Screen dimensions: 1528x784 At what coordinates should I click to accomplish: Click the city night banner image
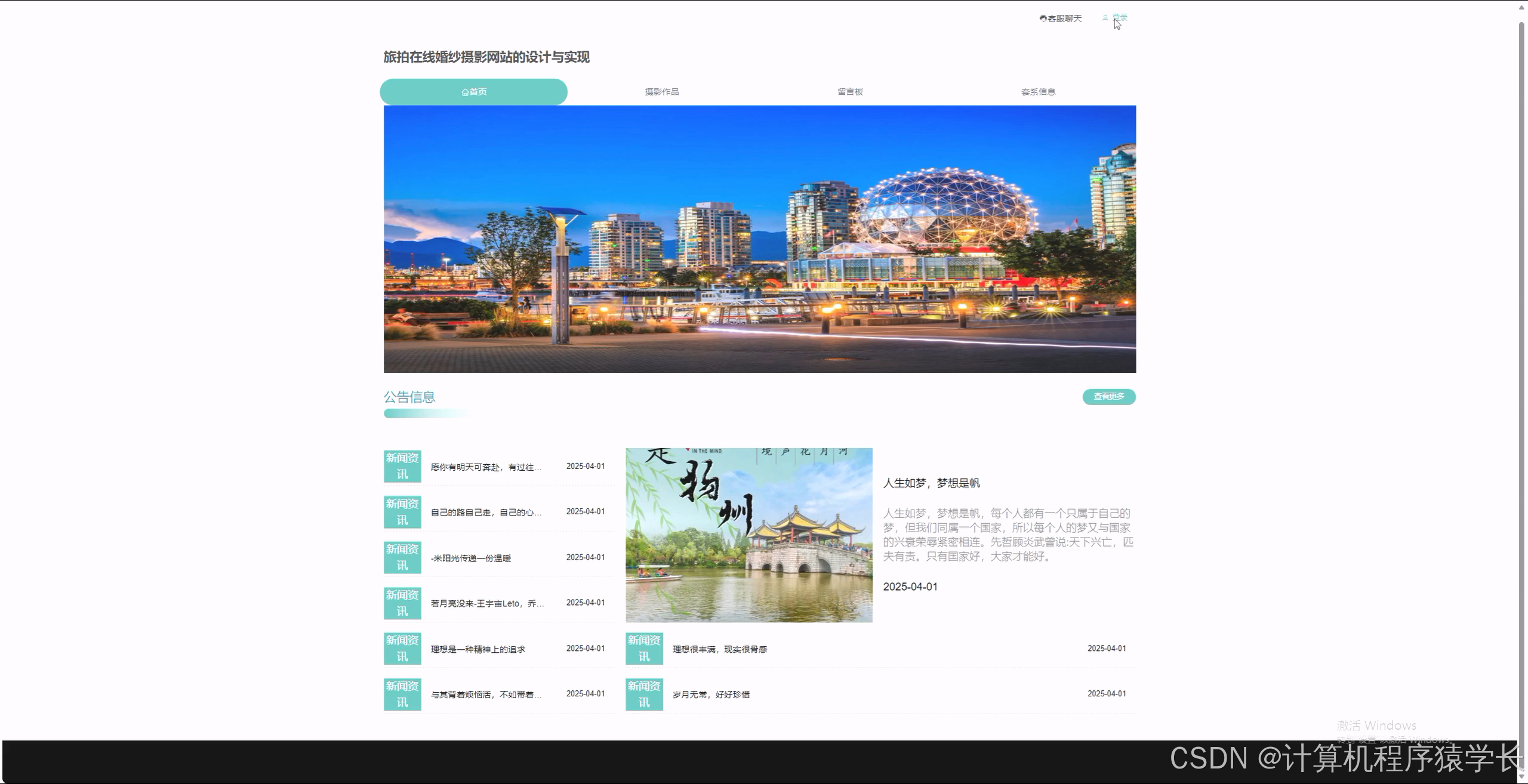pyautogui.click(x=759, y=239)
